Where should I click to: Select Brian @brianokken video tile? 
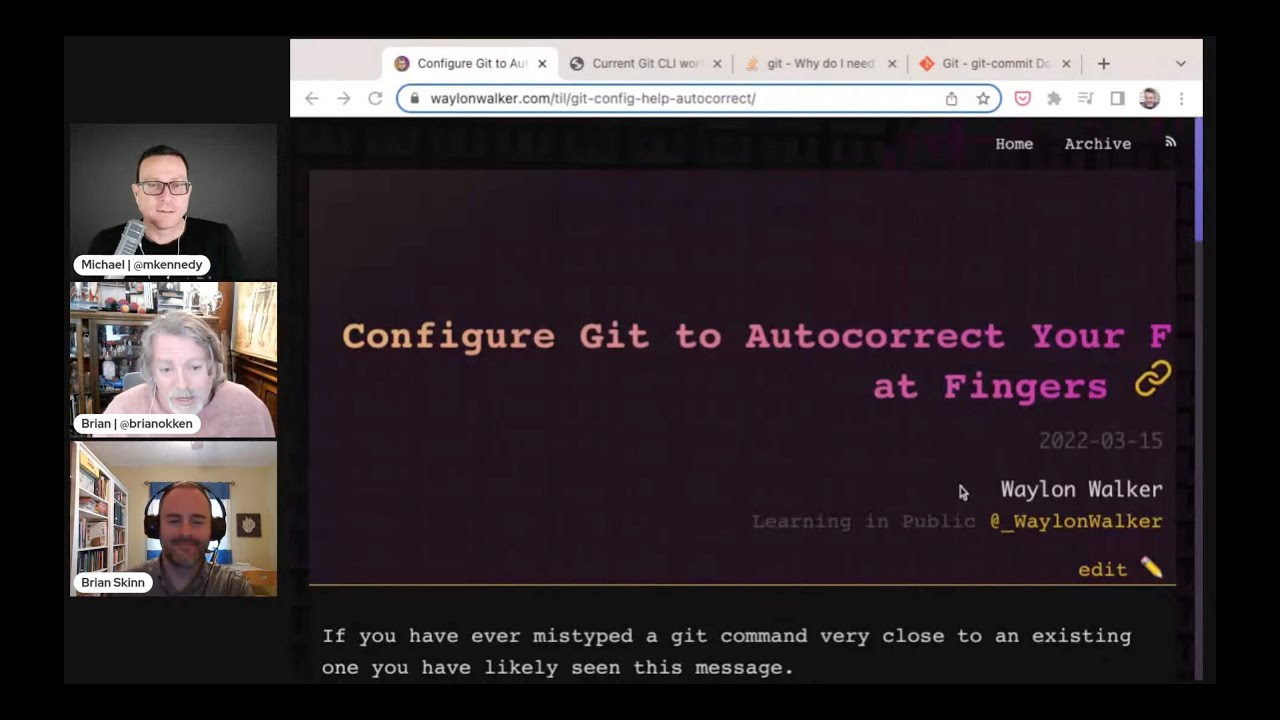173,360
